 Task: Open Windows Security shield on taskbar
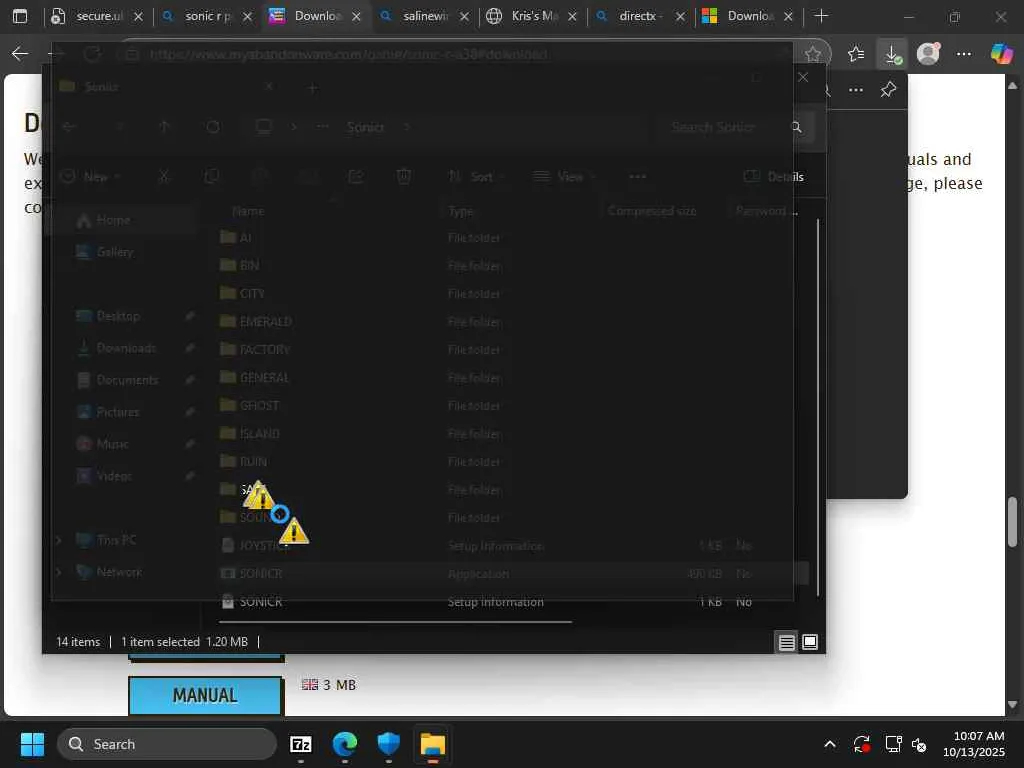pos(389,744)
